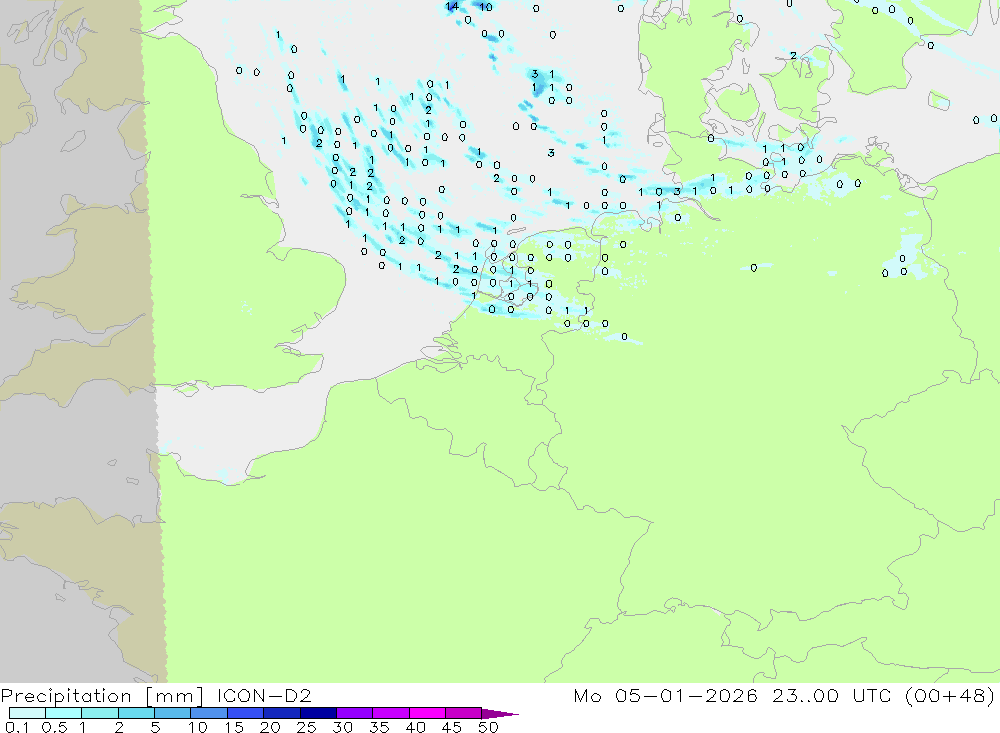Screen dimensions: 1000x733
Task: Click the weekday 'Mo' text
Action: point(587,695)
